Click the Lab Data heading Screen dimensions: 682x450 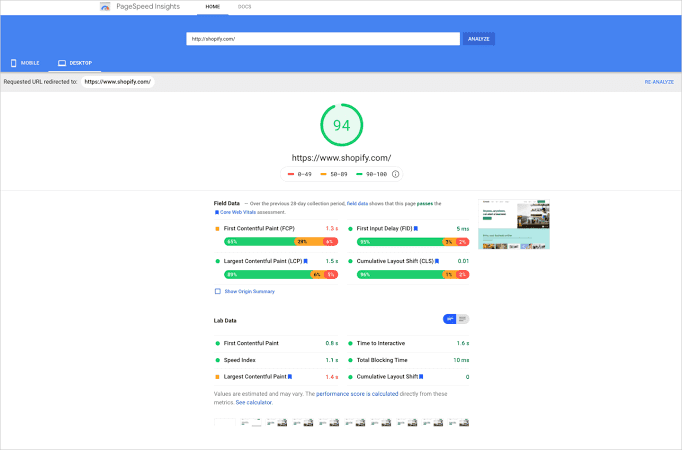coord(225,321)
